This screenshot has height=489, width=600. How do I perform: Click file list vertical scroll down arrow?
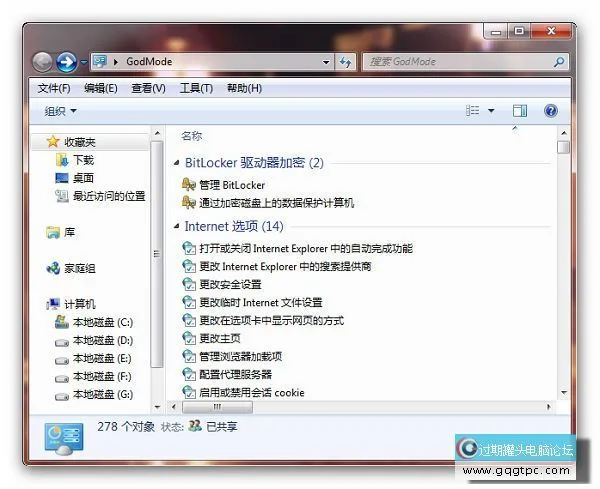point(564,393)
